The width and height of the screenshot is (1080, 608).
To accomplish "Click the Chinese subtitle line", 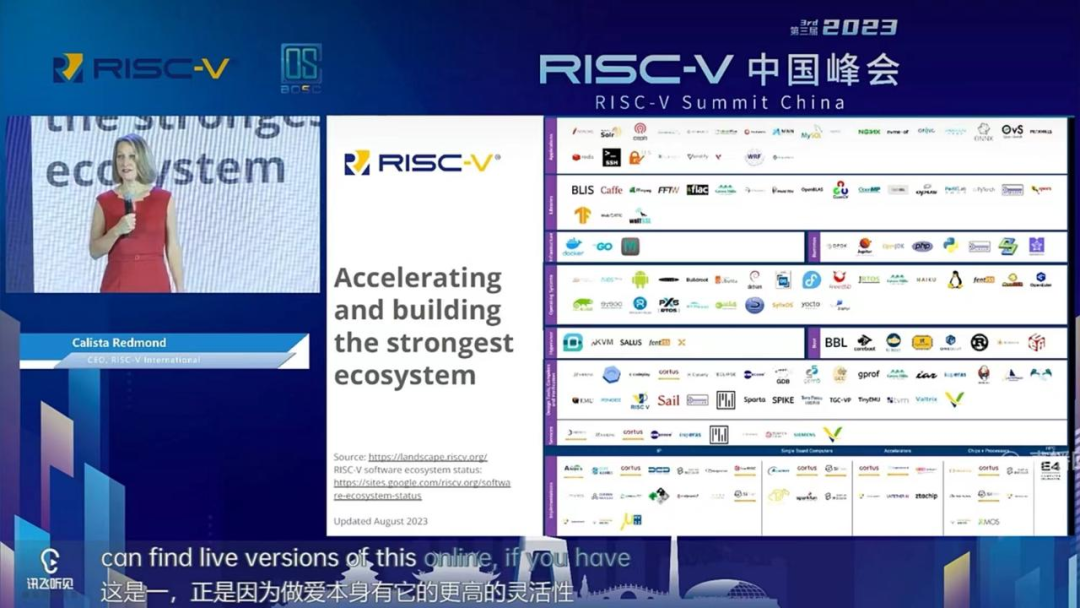I will coord(338,592).
